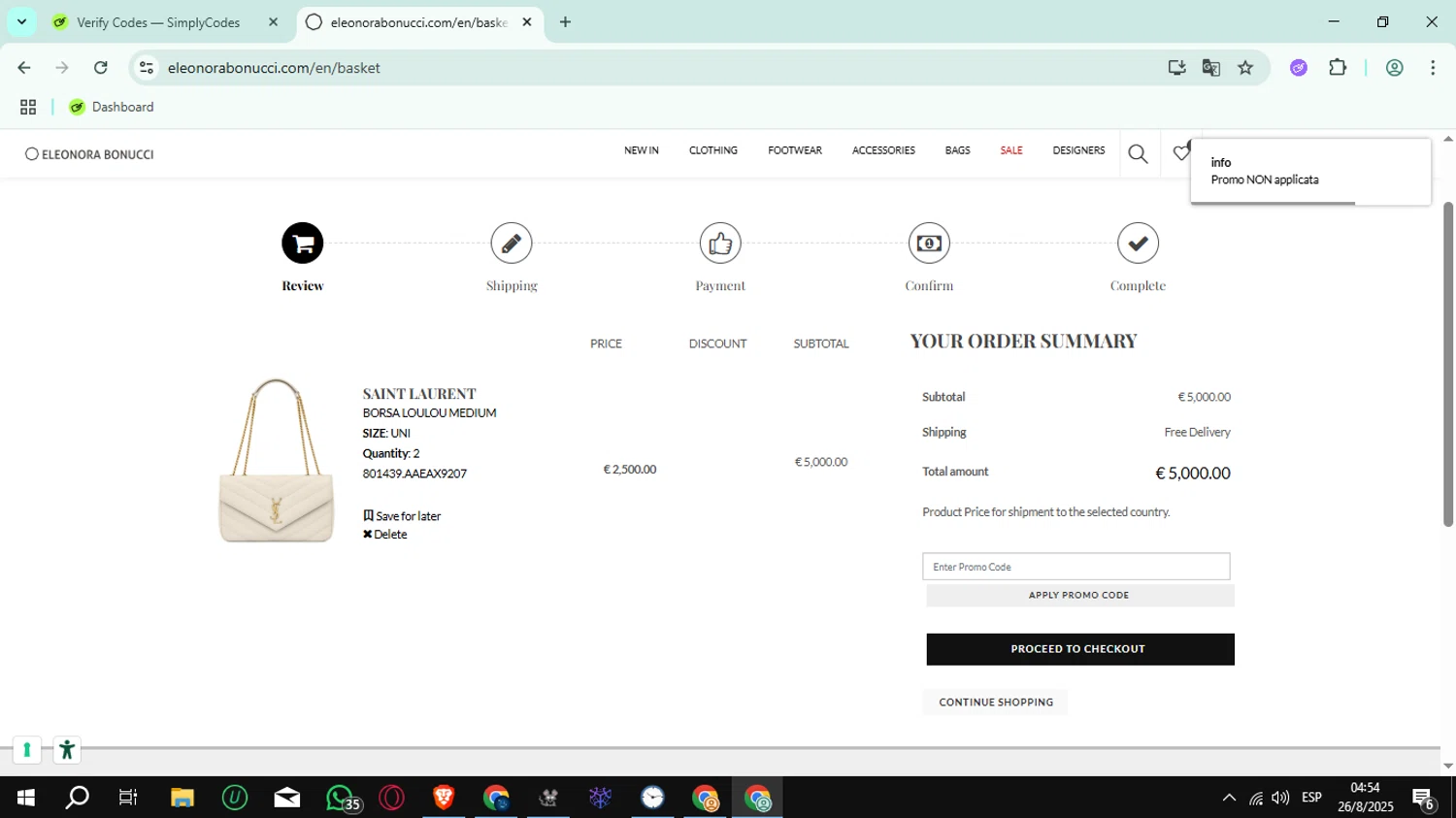Open the CLOTHING menu
Image resolution: width=1456 pixels, height=818 pixels.
click(x=713, y=150)
